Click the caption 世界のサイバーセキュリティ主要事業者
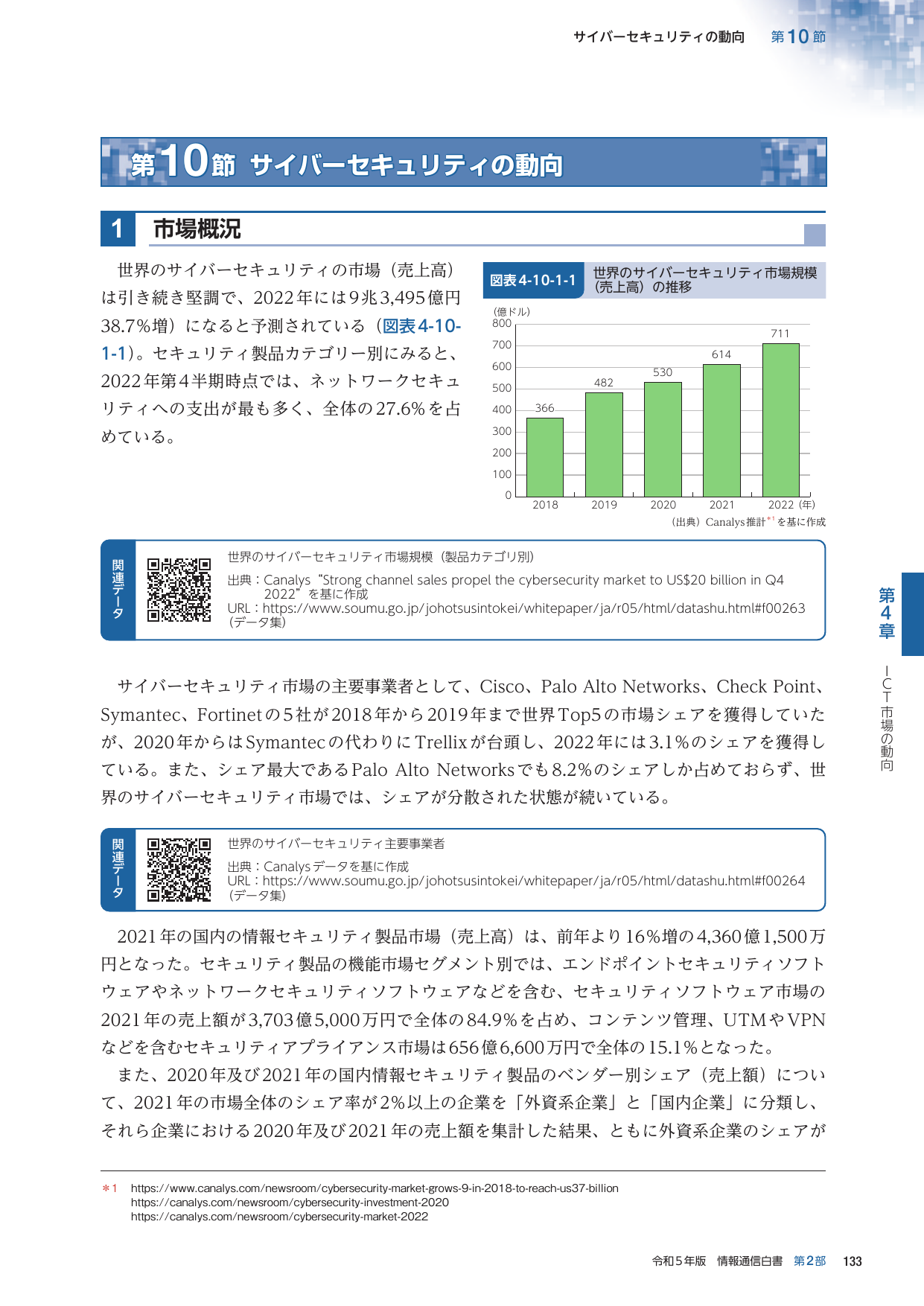The width and height of the screenshot is (924, 1306). 336,844
